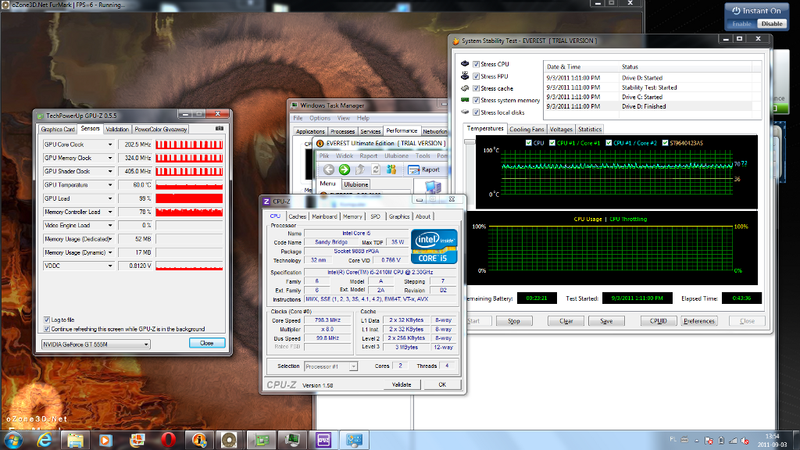Open the GPU Shader Clock sensor dropdown
Image resolution: width=800 pixels, height=450 pixels.
tap(110, 172)
